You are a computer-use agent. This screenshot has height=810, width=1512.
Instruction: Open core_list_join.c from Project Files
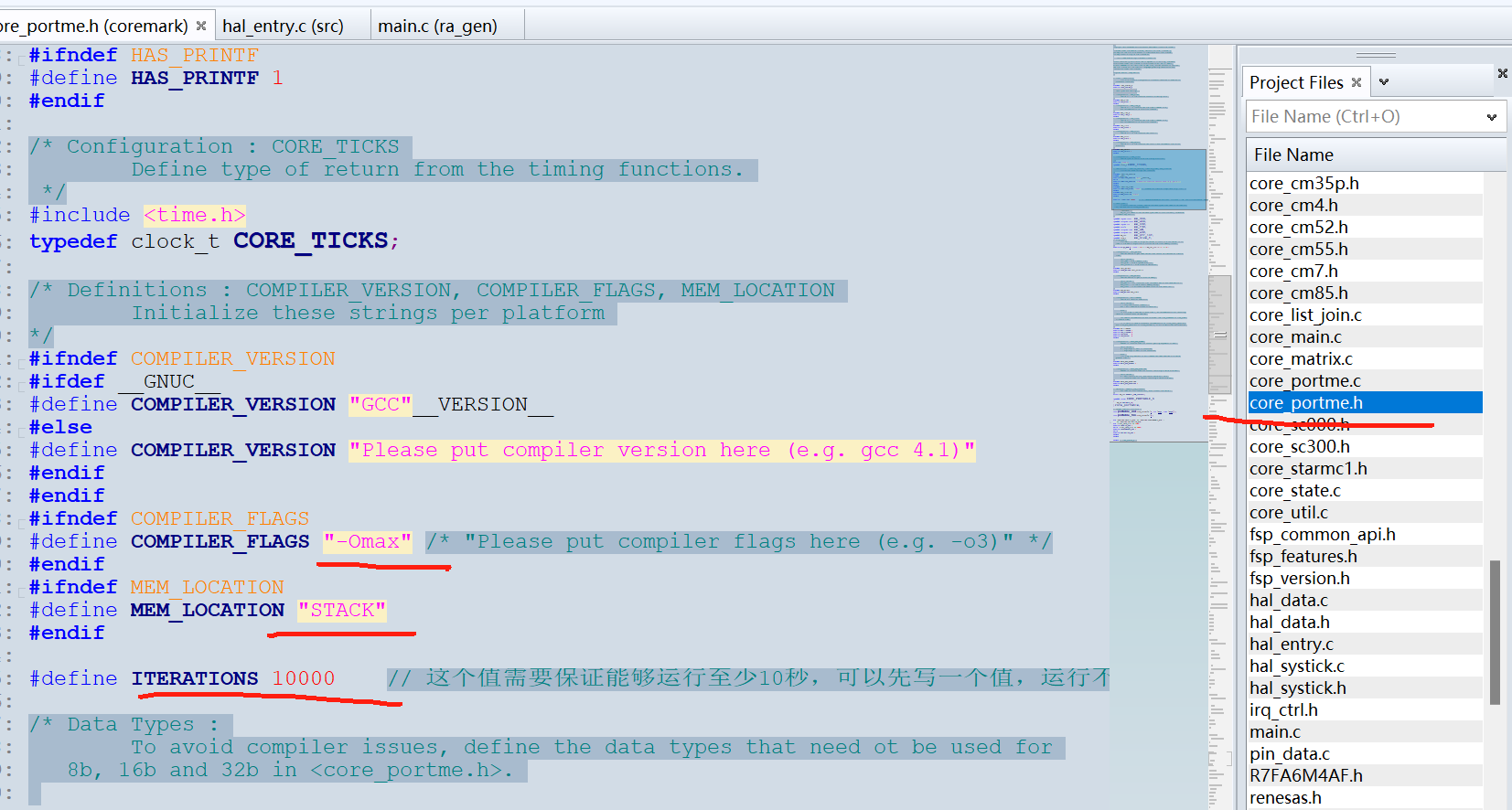1365,315
